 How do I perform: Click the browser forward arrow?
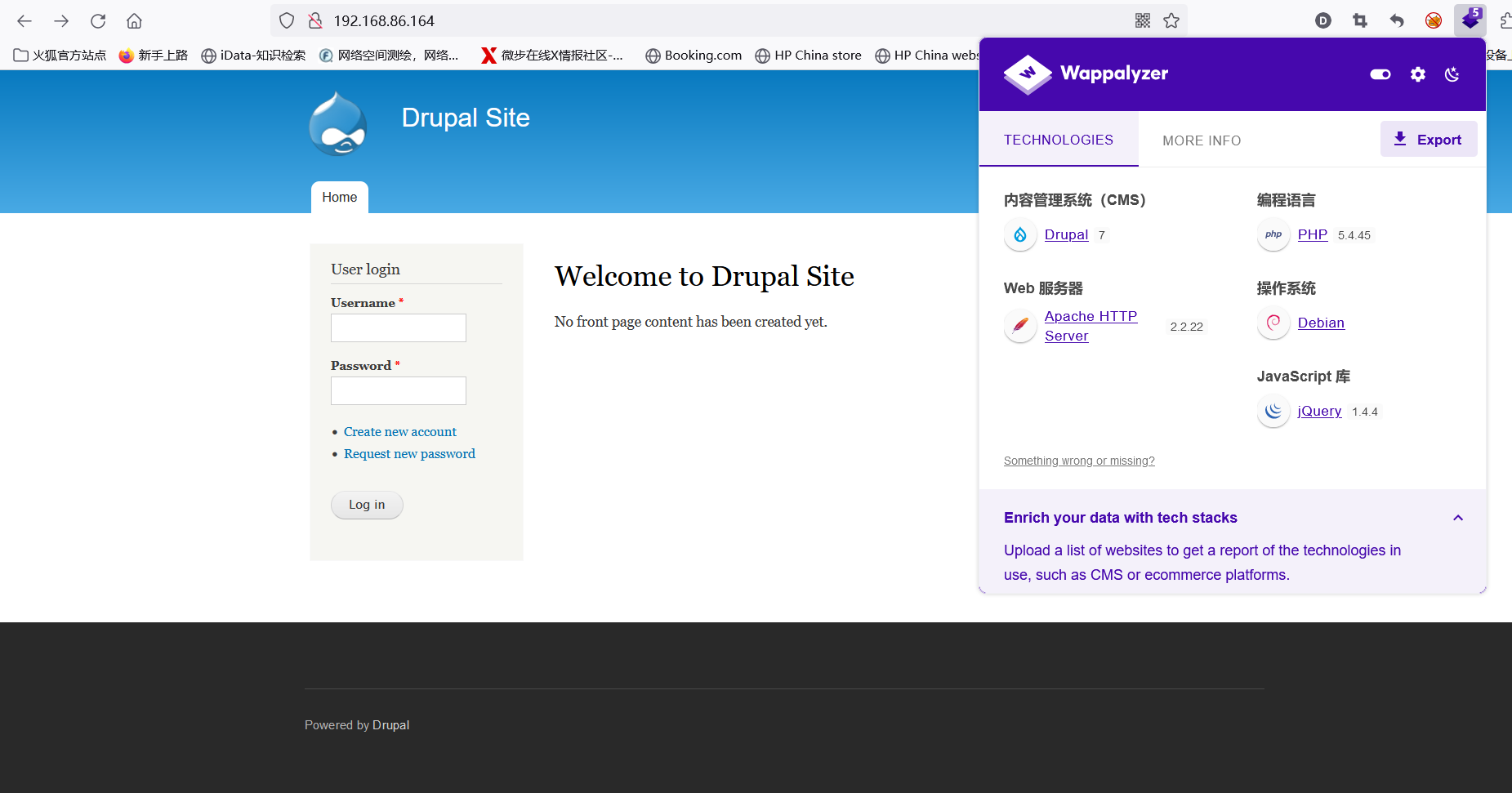(x=61, y=20)
